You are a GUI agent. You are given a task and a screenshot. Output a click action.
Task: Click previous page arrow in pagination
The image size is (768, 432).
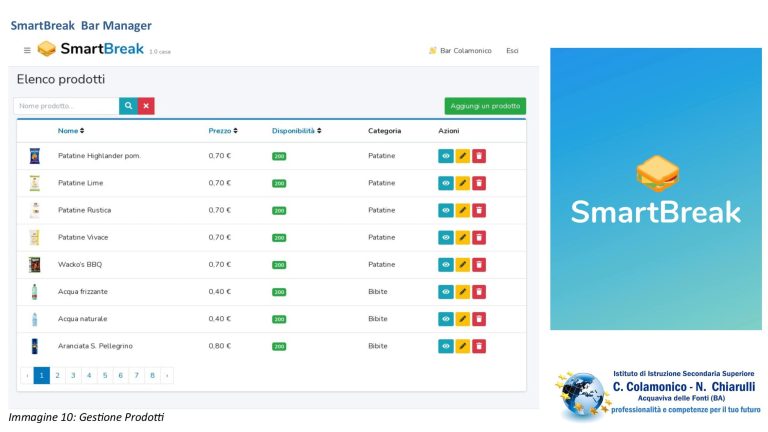(x=27, y=376)
